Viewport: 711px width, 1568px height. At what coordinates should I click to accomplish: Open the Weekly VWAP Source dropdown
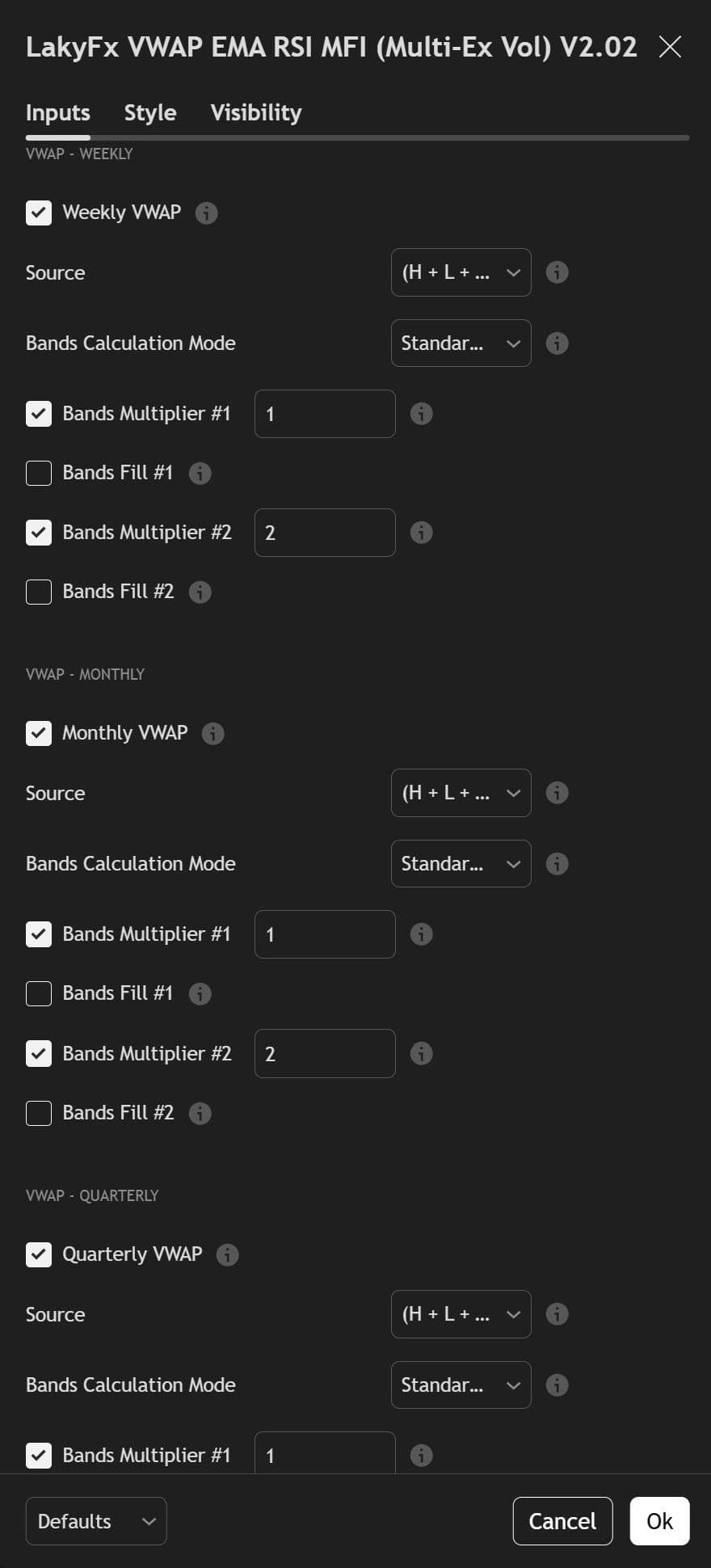(x=461, y=272)
